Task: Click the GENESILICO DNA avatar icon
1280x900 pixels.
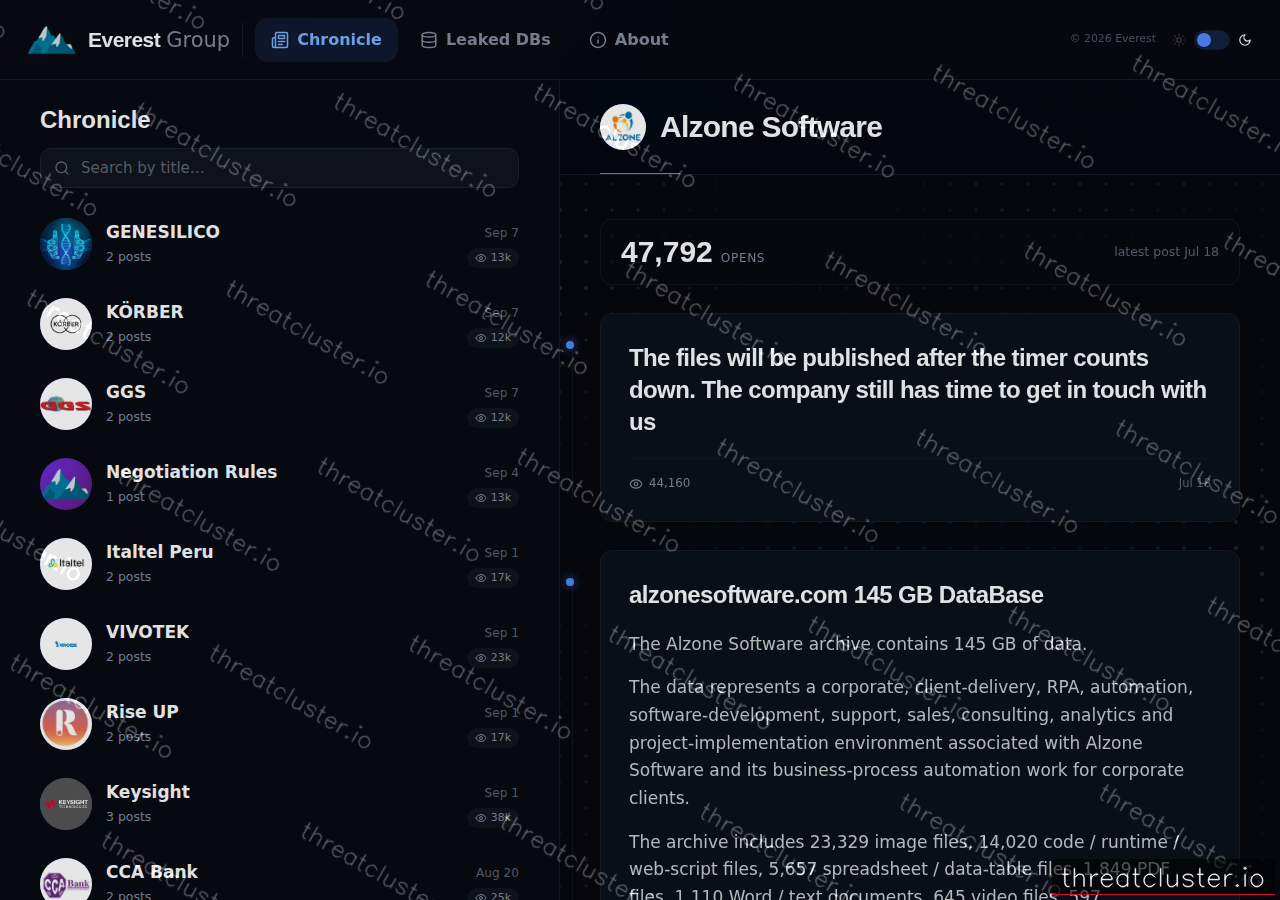Action: [66, 244]
